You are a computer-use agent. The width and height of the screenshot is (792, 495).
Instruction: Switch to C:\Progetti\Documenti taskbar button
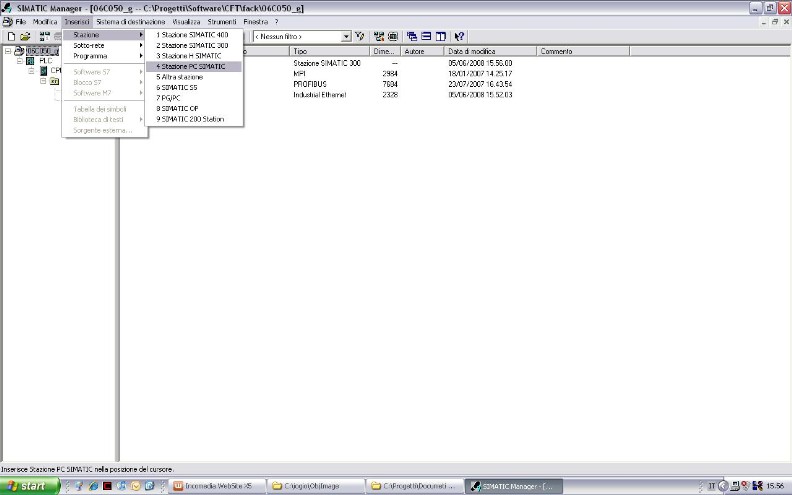(414, 486)
